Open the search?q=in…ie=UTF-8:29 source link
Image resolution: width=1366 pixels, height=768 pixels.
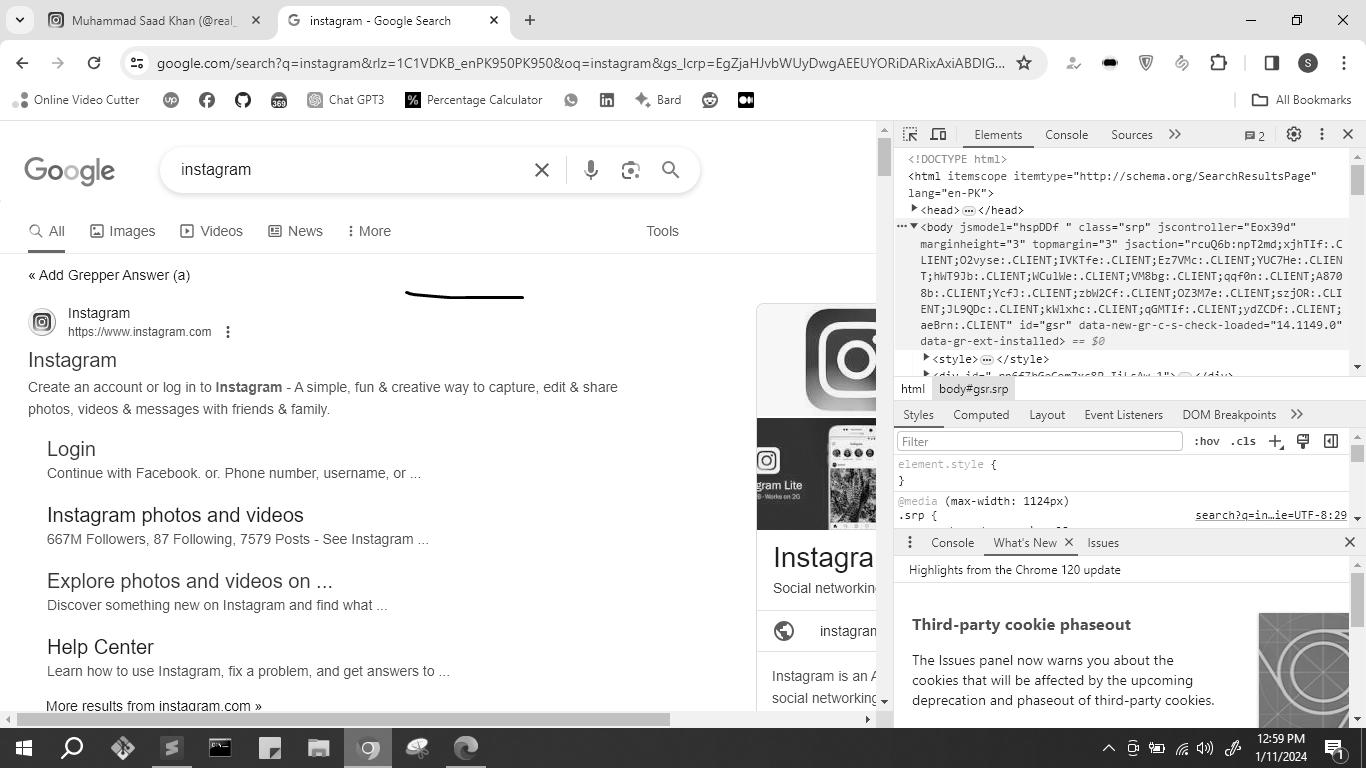tap(1271, 516)
